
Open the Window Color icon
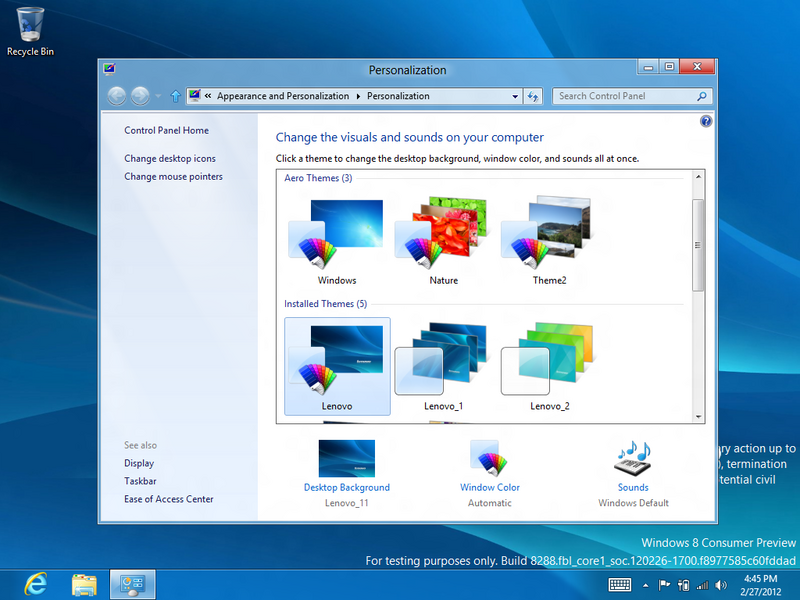tap(490, 459)
